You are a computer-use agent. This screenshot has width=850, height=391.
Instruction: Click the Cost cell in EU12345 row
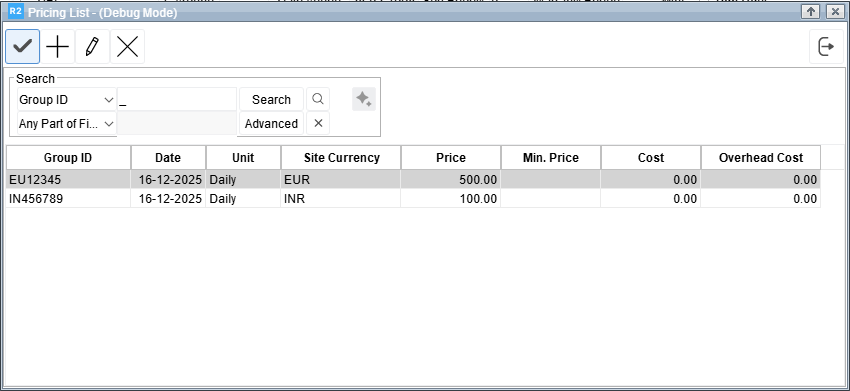coord(651,180)
